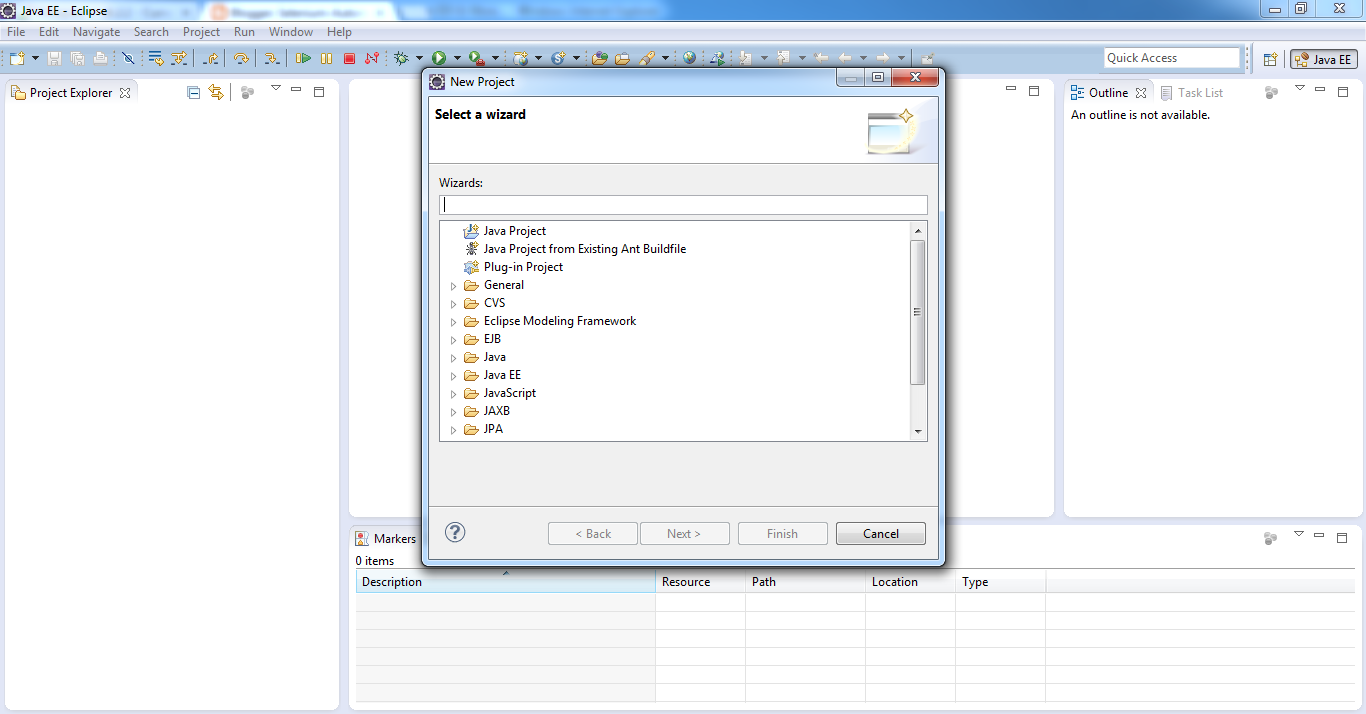This screenshot has height=714, width=1366.
Task: Click the Description column header
Action: pos(505,581)
